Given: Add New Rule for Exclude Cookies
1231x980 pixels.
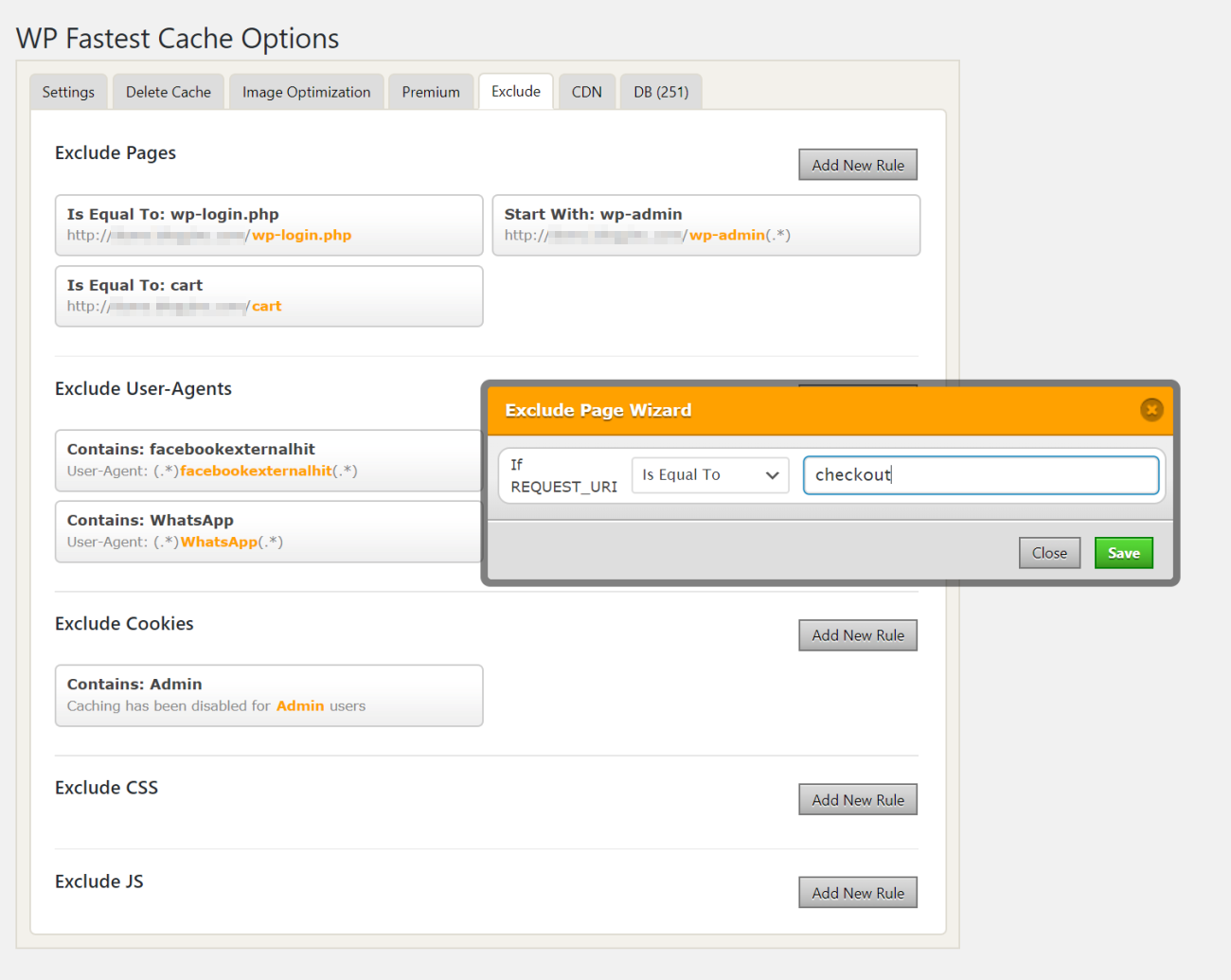Looking at the screenshot, I should pyautogui.click(x=857, y=635).
